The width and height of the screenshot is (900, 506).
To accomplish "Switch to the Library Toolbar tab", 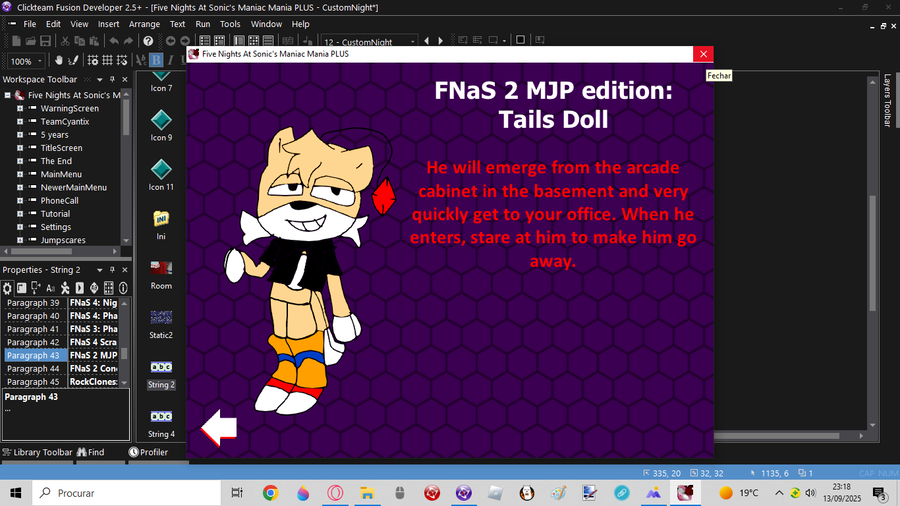I will pos(37,453).
